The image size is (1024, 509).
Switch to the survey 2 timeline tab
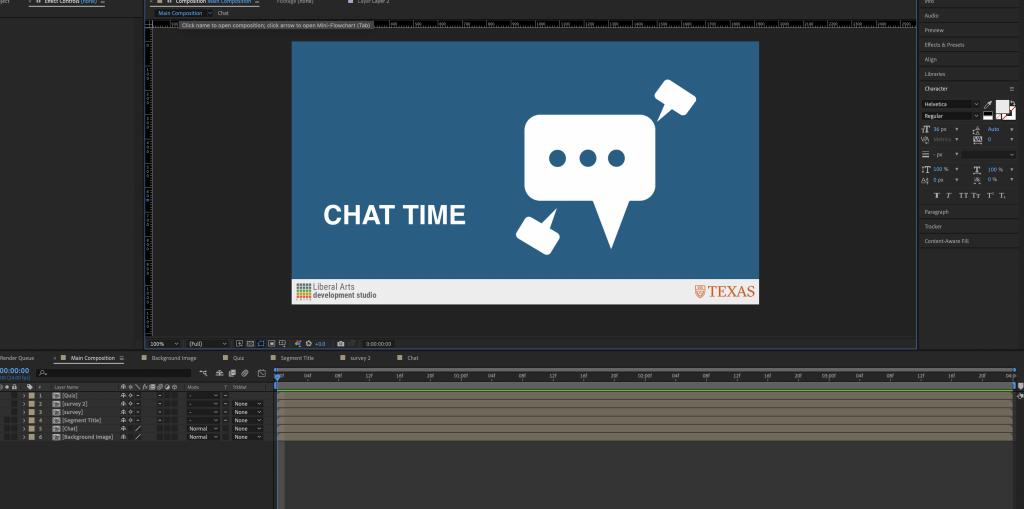pyautogui.click(x=360, y=358)
